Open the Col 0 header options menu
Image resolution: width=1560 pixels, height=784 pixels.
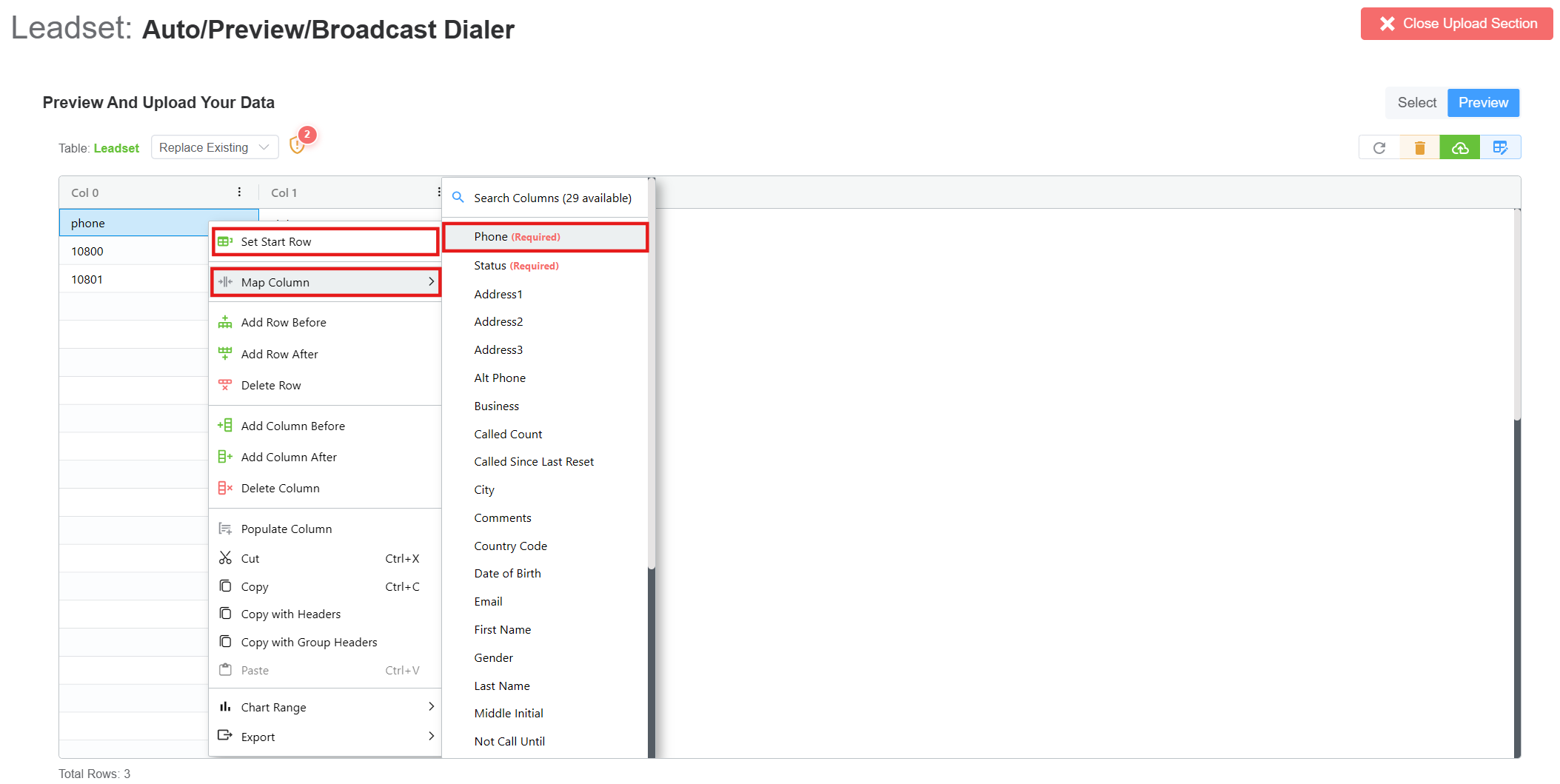pos(239,192)
